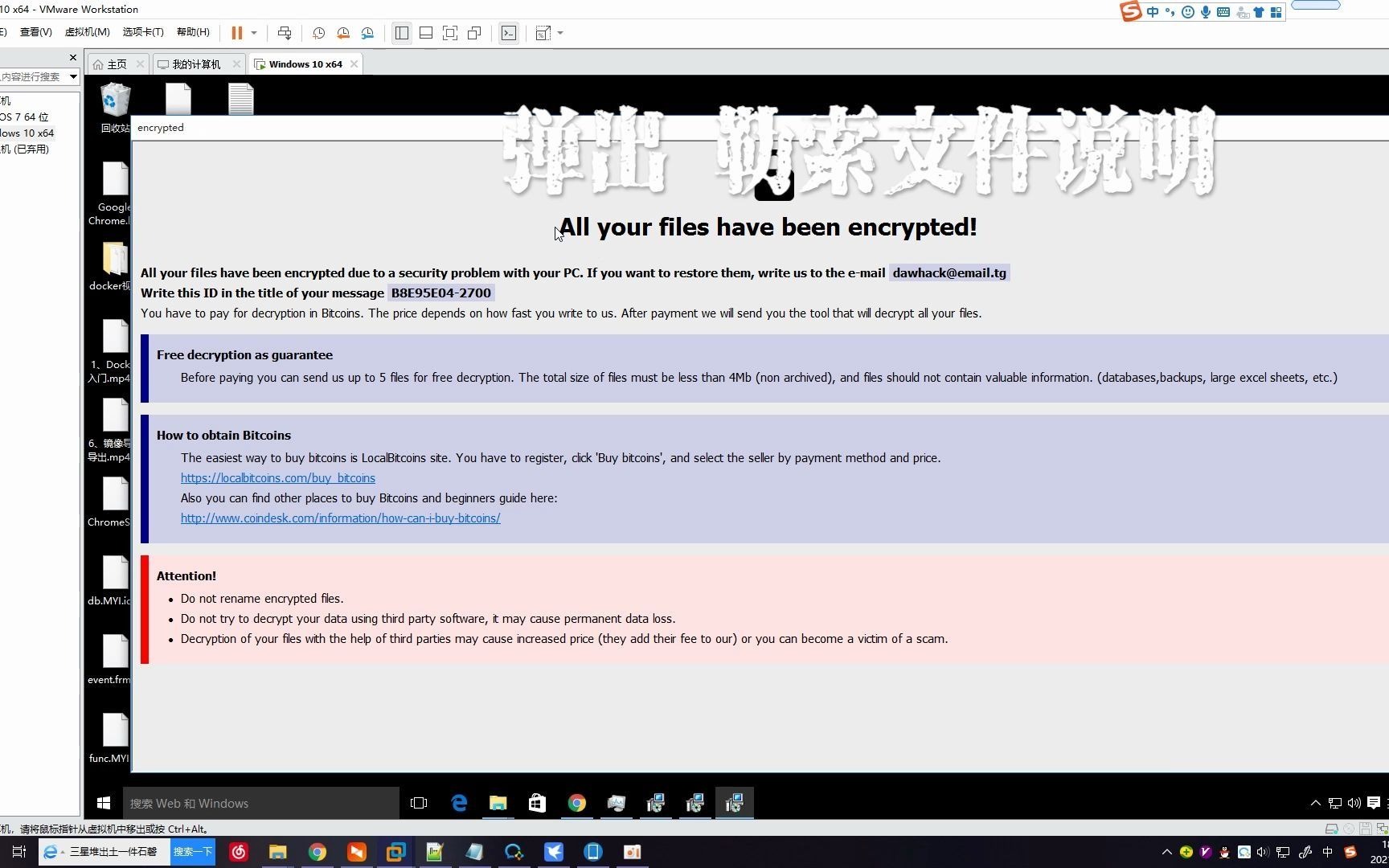Open NetEase Cloud Music on host taskbar
Viewport: 1389px width, 868px height.
(239, 852)
